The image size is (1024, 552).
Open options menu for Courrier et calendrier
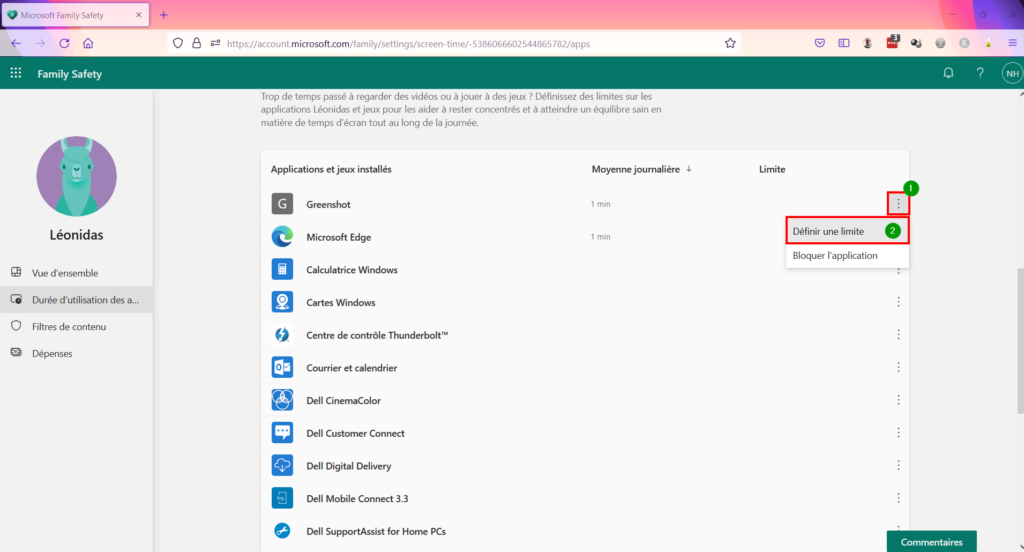pyautogui.click(x=898, y=367)
